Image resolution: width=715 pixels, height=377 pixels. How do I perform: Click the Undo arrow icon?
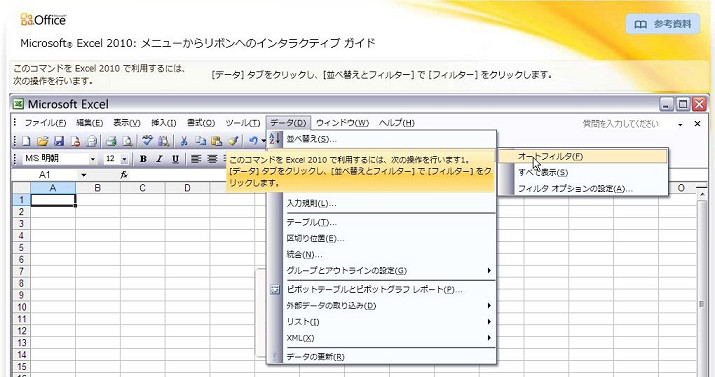254,141
